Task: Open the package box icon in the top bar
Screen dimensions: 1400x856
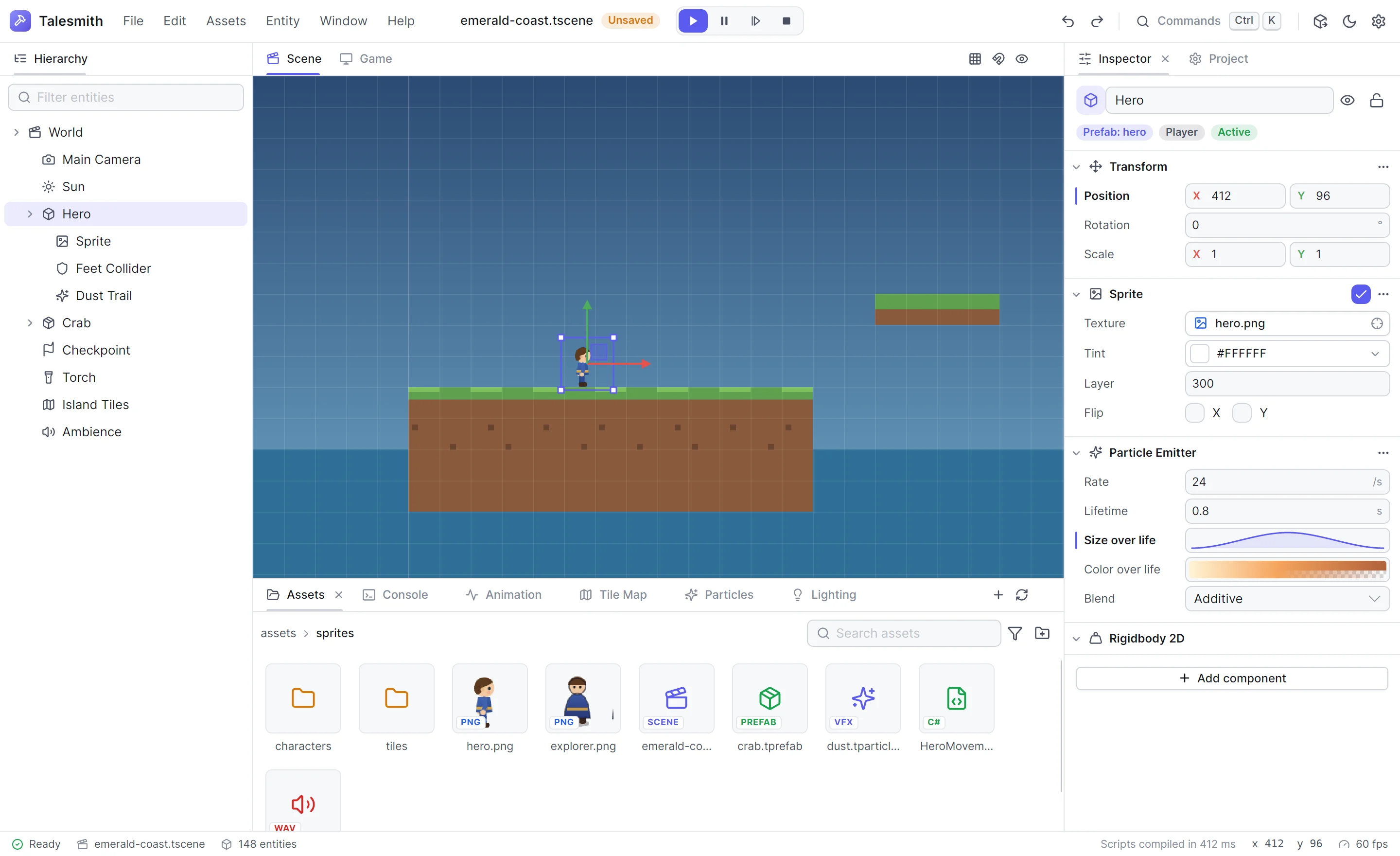Action: [1320, 21]
